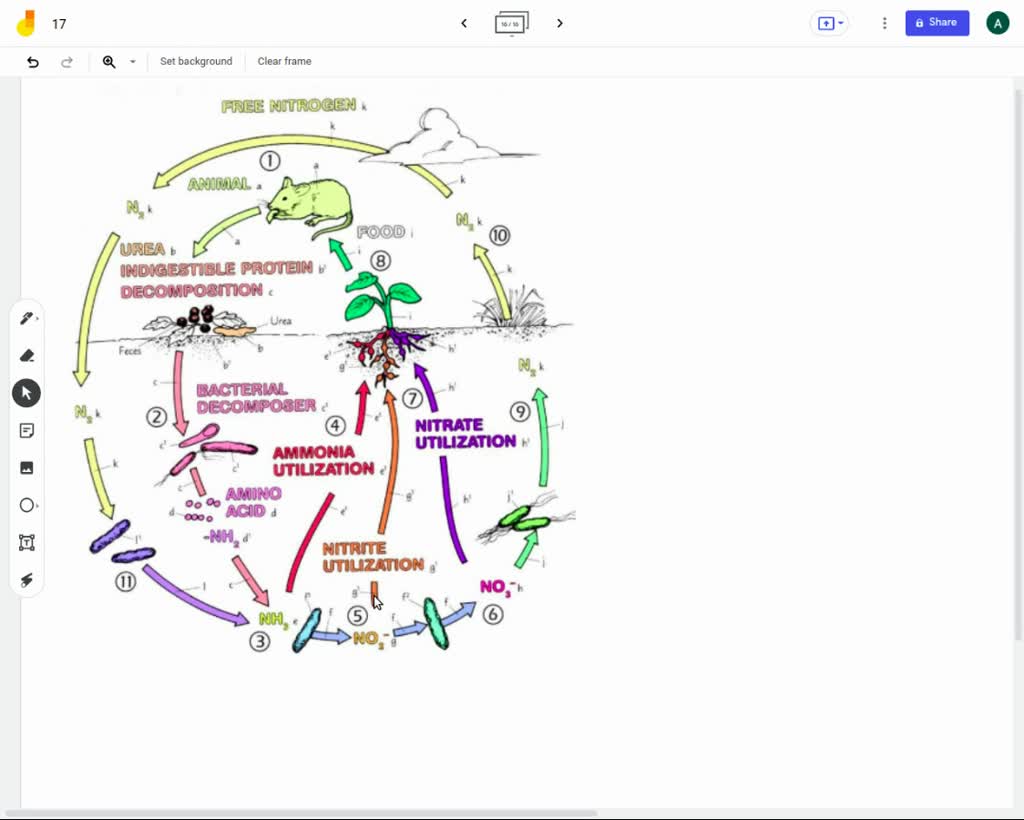
Task: Open the Add image tool
Action: pyautogui.click(x=26, y=467)
